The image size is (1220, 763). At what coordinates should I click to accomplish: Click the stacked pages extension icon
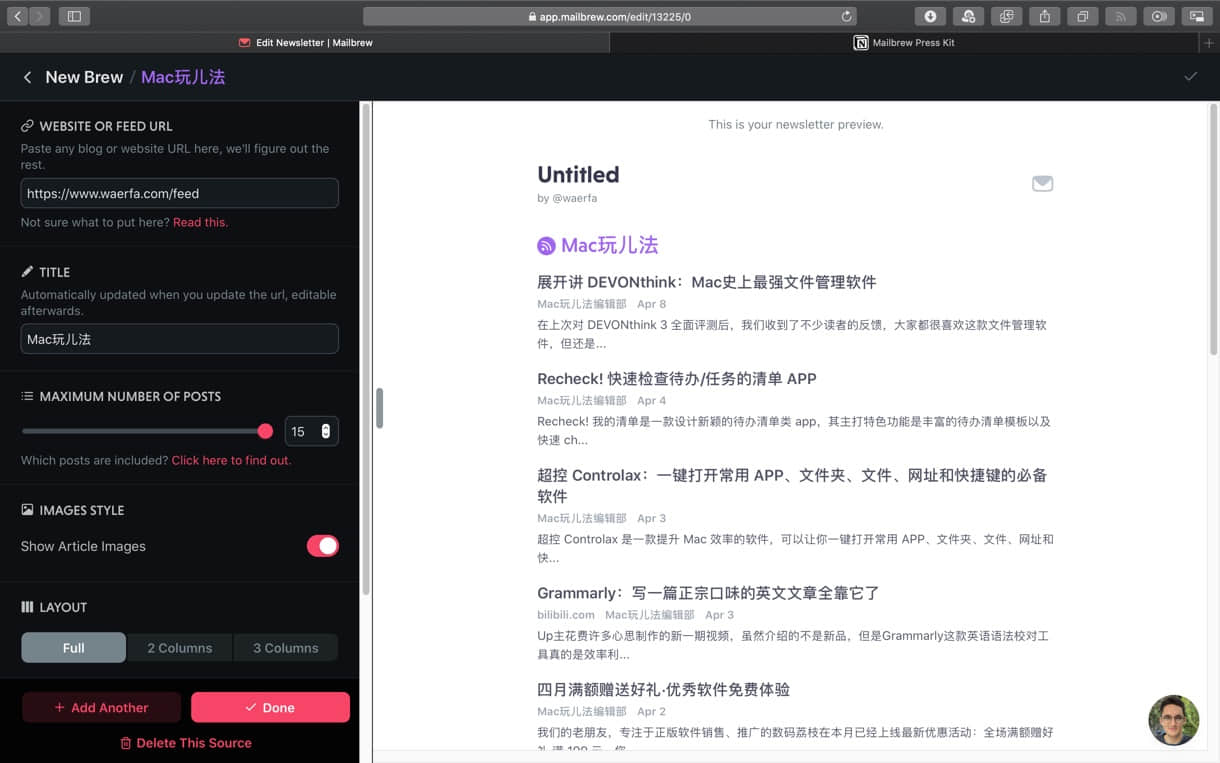(1006, 16)
